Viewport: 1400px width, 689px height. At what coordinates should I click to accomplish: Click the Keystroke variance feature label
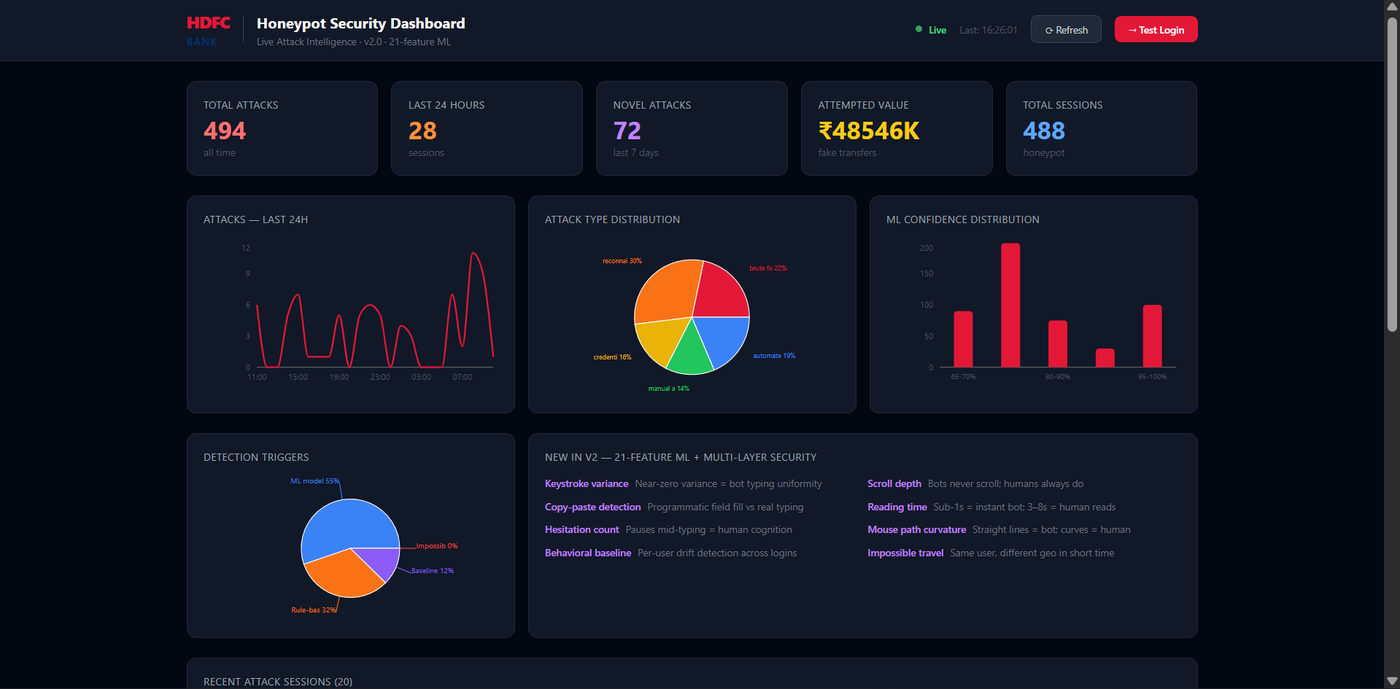(587, 484)
